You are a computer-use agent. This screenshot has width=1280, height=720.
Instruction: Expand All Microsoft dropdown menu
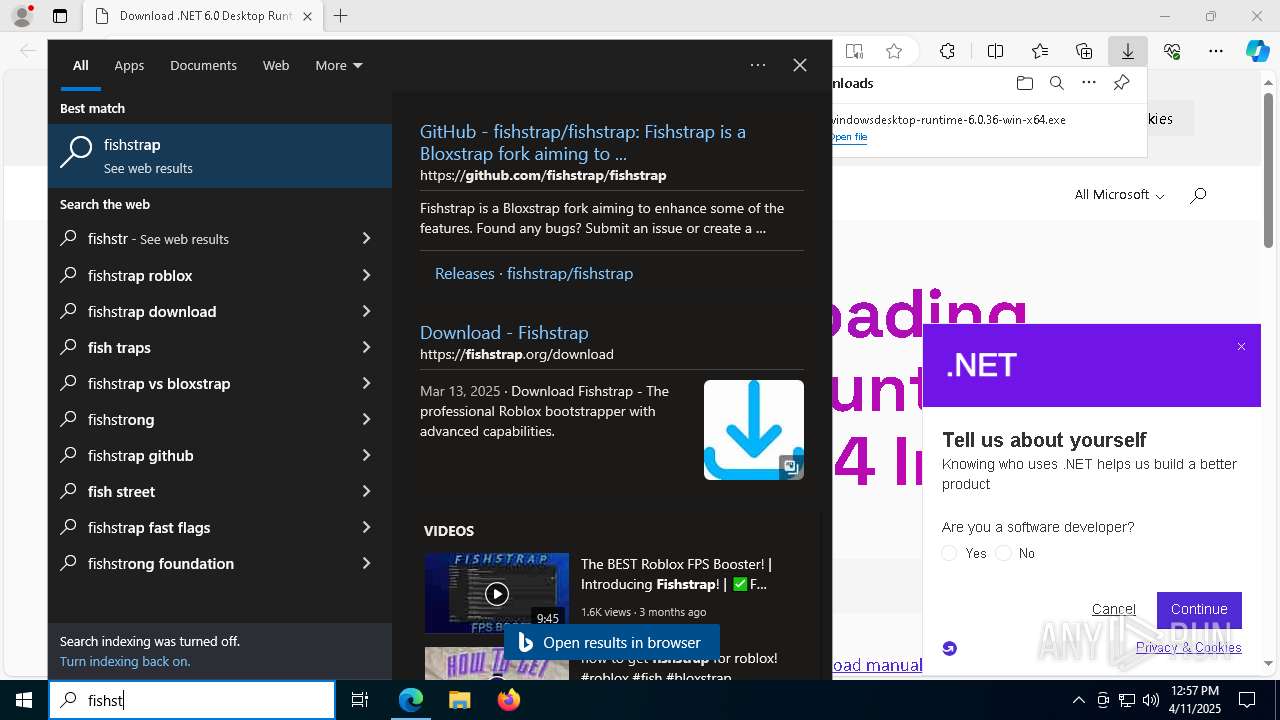[x=1120, y=195]
